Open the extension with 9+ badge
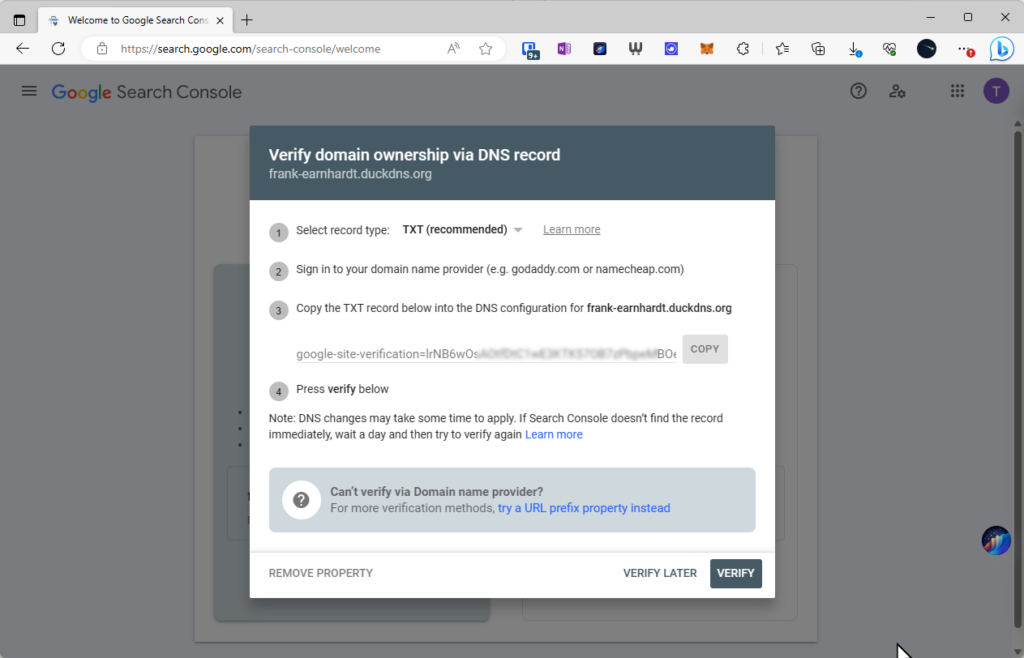The image size is (1024, 658). [530, 50]
